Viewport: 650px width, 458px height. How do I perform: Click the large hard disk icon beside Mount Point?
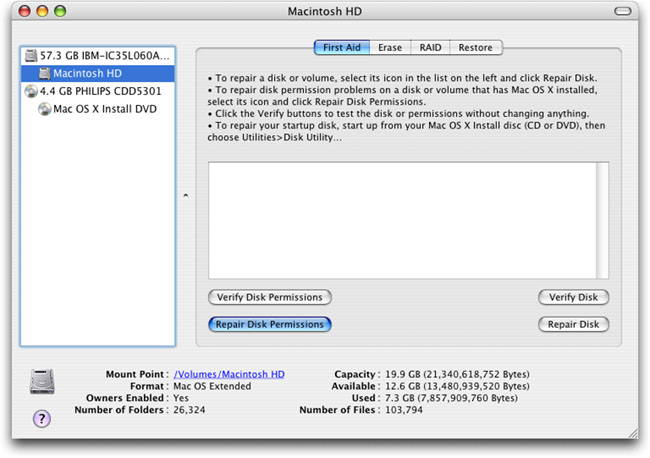42,381
